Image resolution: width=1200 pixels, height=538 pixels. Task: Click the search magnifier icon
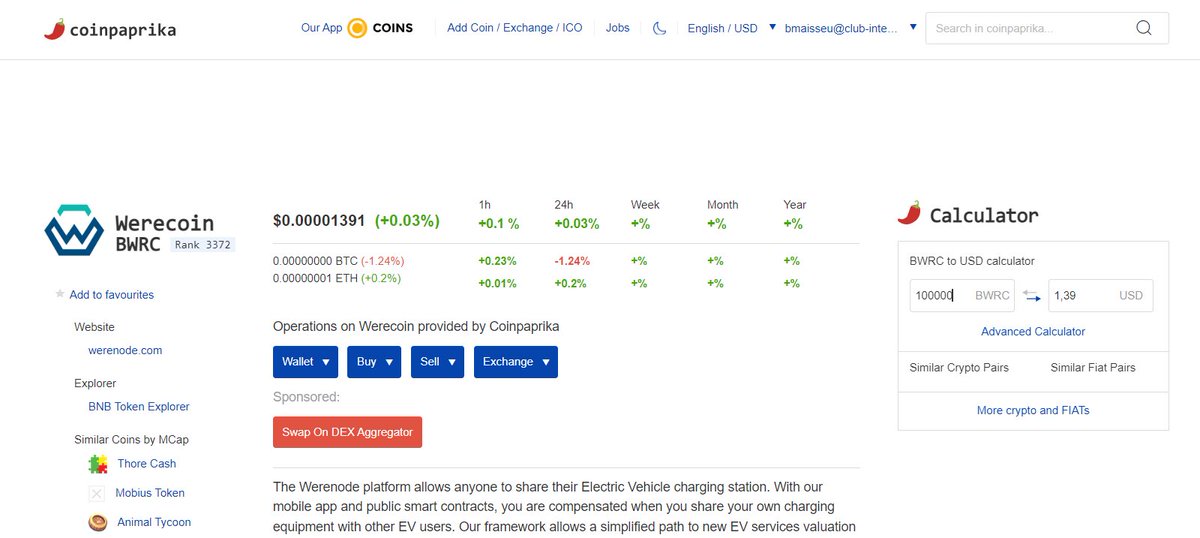pos(1144,28)
